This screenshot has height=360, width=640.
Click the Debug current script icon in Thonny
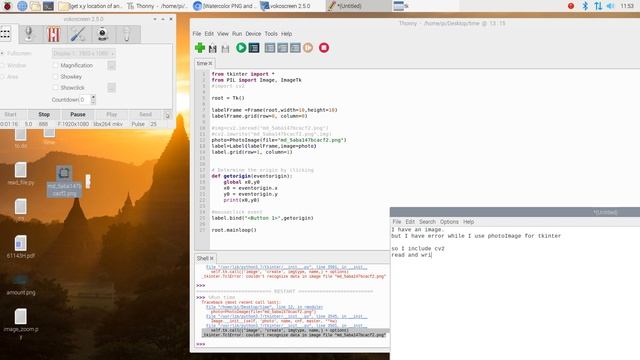[x=254, y=48]
